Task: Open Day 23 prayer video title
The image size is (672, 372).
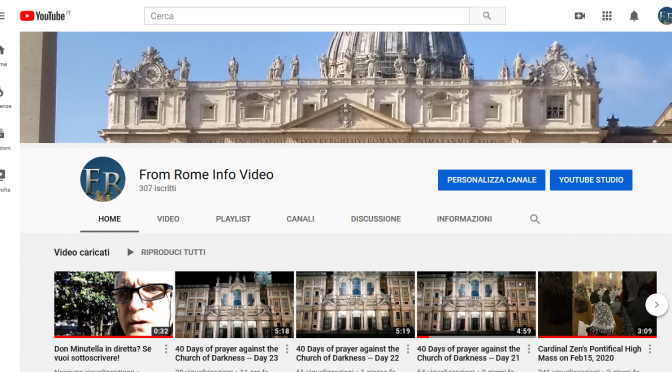Action: (x=227, y=354)
